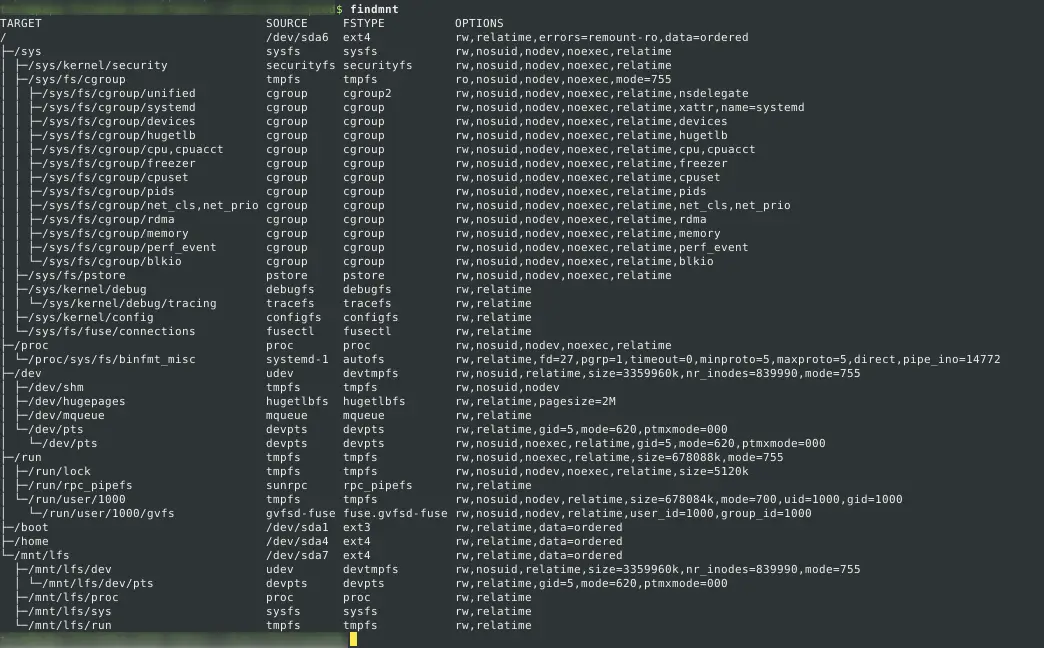Click the /proc/sys/fs/binfmt_misc target
The width and height of the screenshot is (1044, 648).
coord(112,359)
